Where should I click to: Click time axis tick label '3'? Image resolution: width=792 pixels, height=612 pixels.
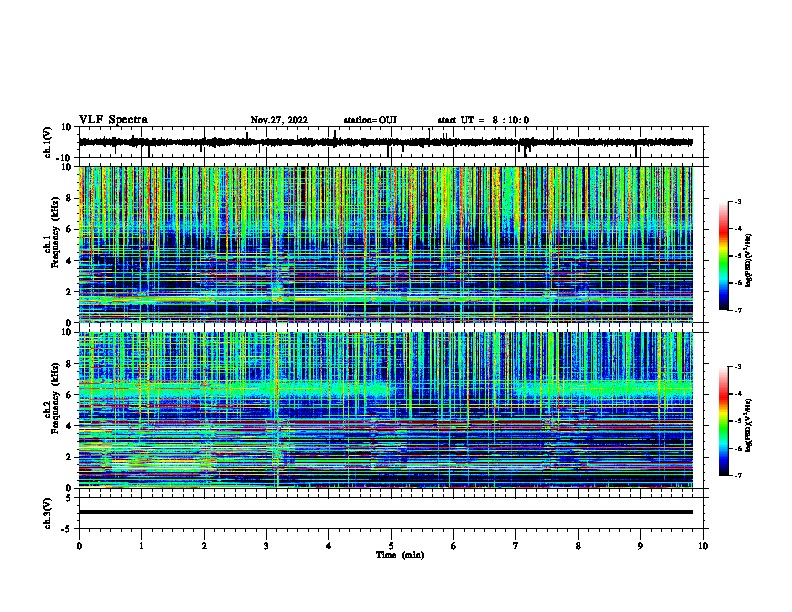pos(266,546)
